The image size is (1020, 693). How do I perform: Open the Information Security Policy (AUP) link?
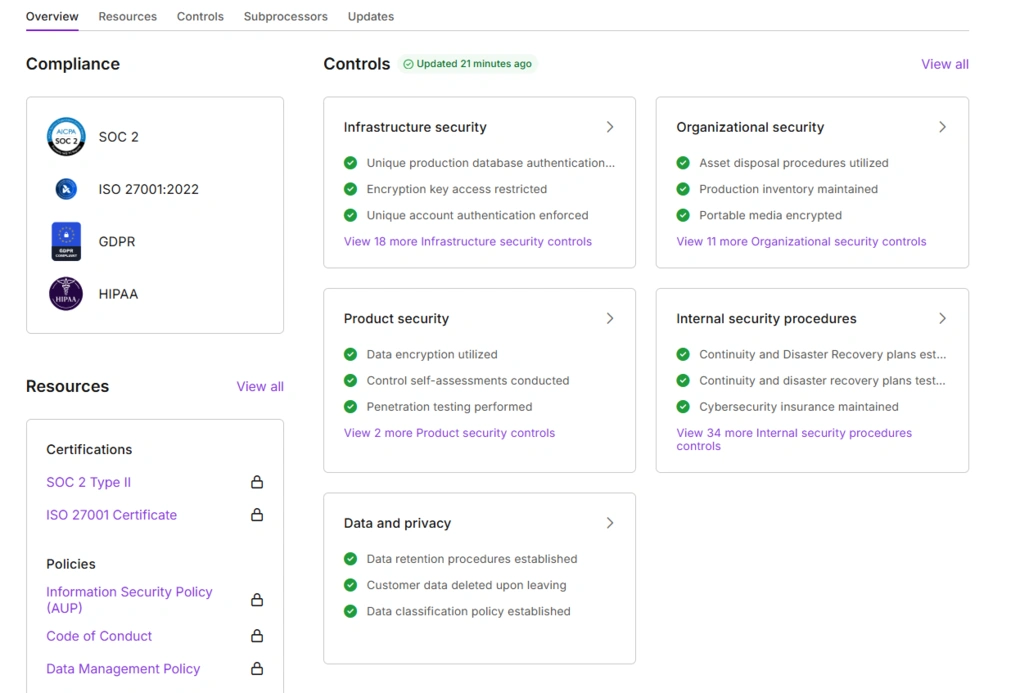(x=129, y=599)
